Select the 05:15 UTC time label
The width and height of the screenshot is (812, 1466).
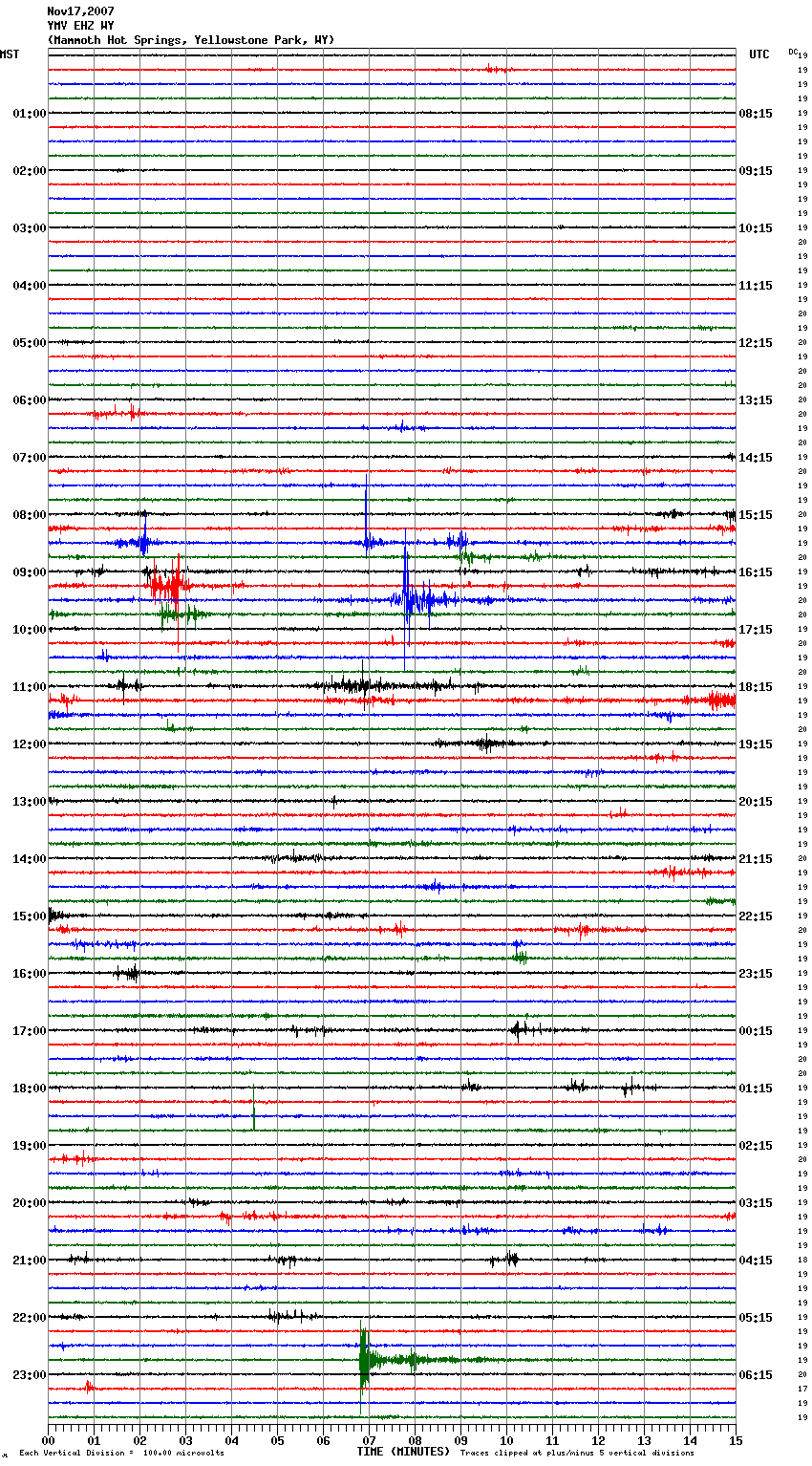(756, 1318)
